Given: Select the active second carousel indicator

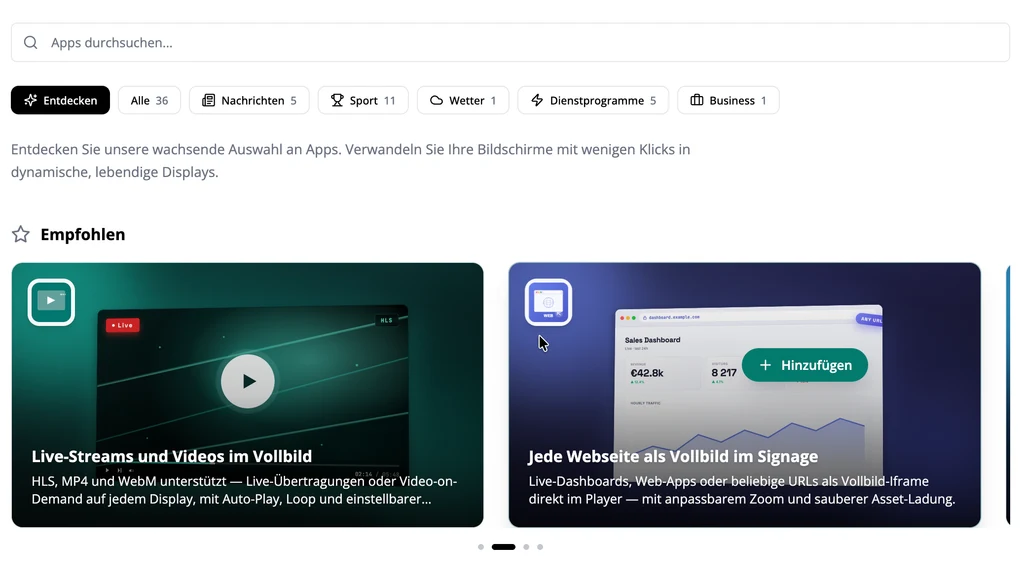Looking at the screenshot, I should [x=504, y=547].
